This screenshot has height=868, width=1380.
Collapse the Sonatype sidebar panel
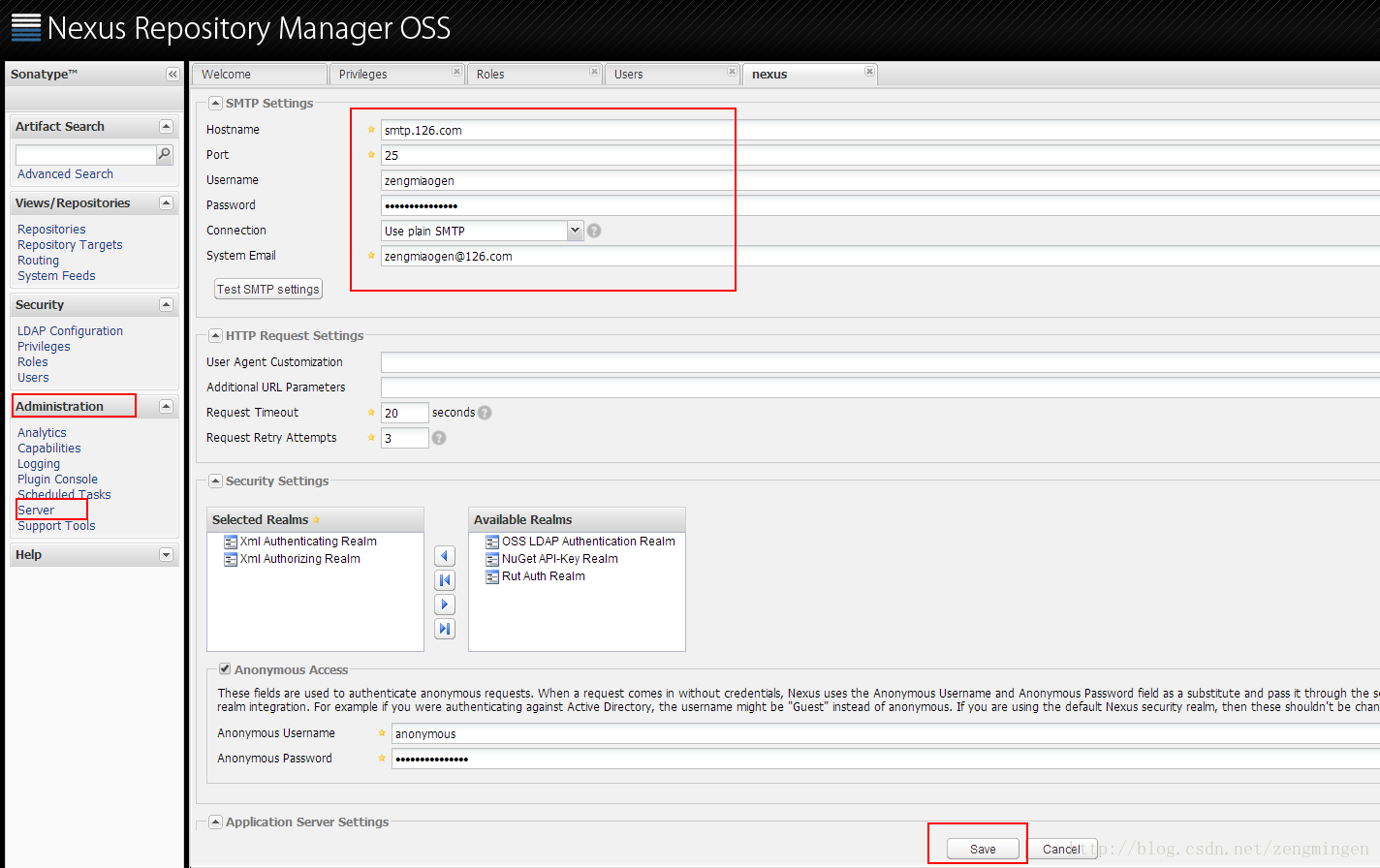(x=172, y=74)
